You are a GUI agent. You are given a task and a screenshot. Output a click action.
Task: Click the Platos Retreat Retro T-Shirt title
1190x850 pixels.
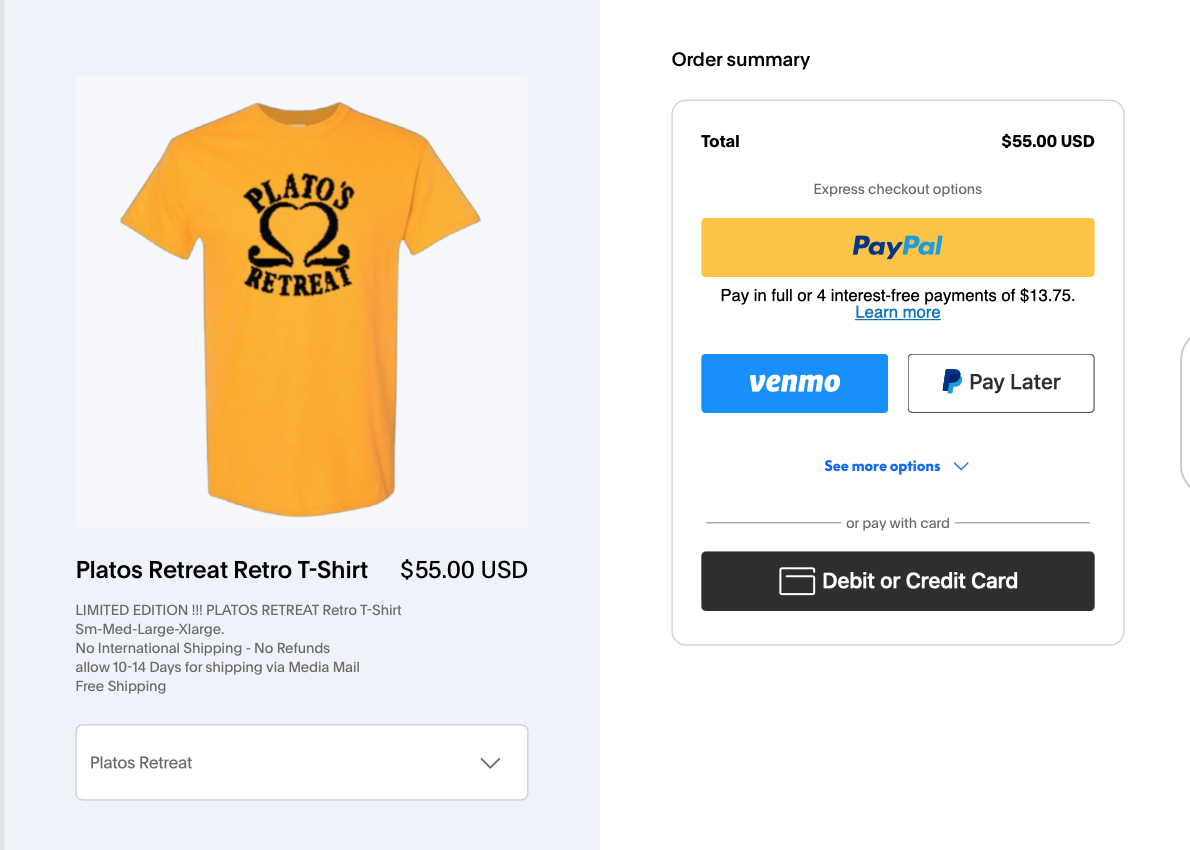(222, 570)
